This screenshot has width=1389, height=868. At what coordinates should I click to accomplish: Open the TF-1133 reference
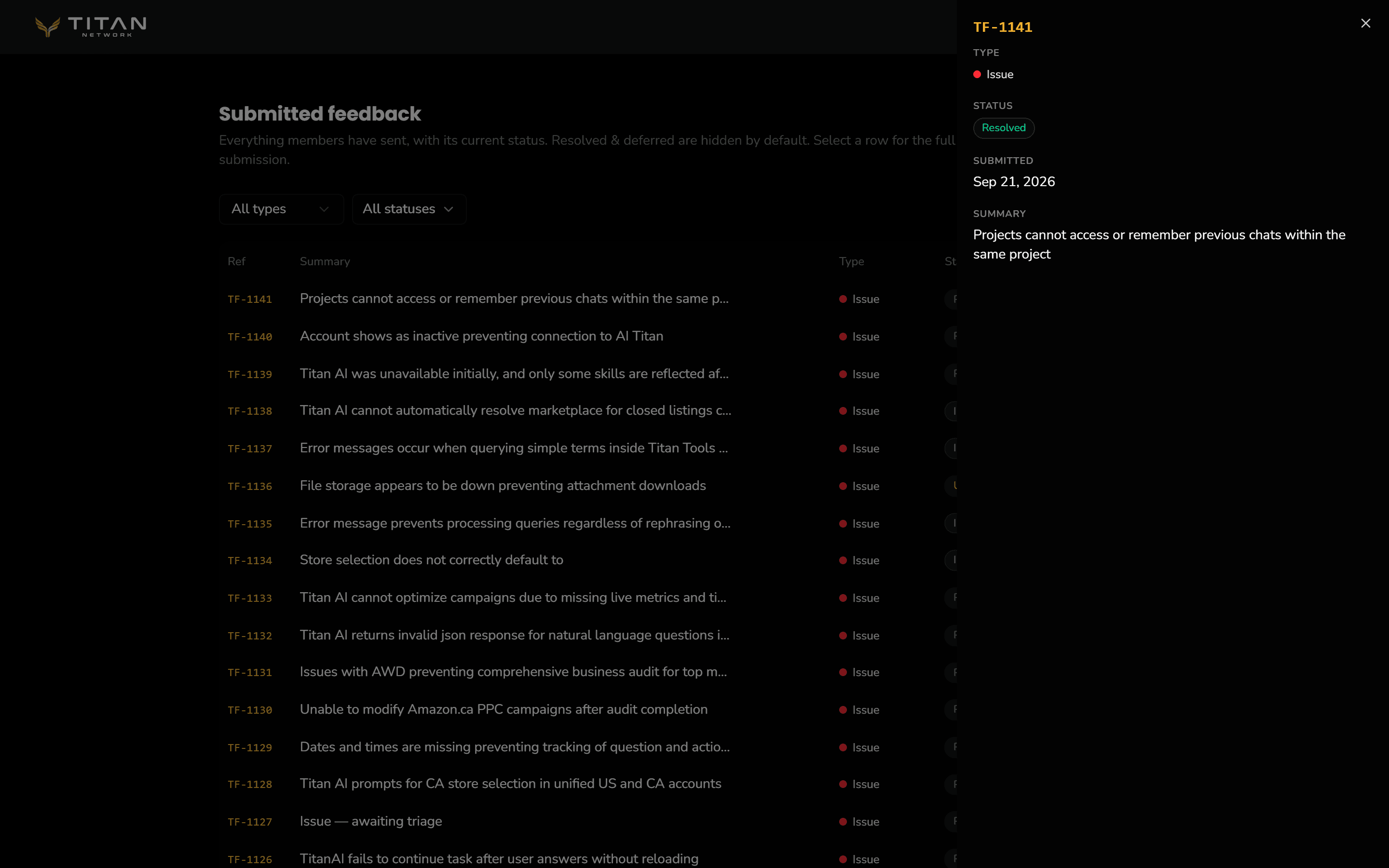pyautogui.click(x=250, y=598)
